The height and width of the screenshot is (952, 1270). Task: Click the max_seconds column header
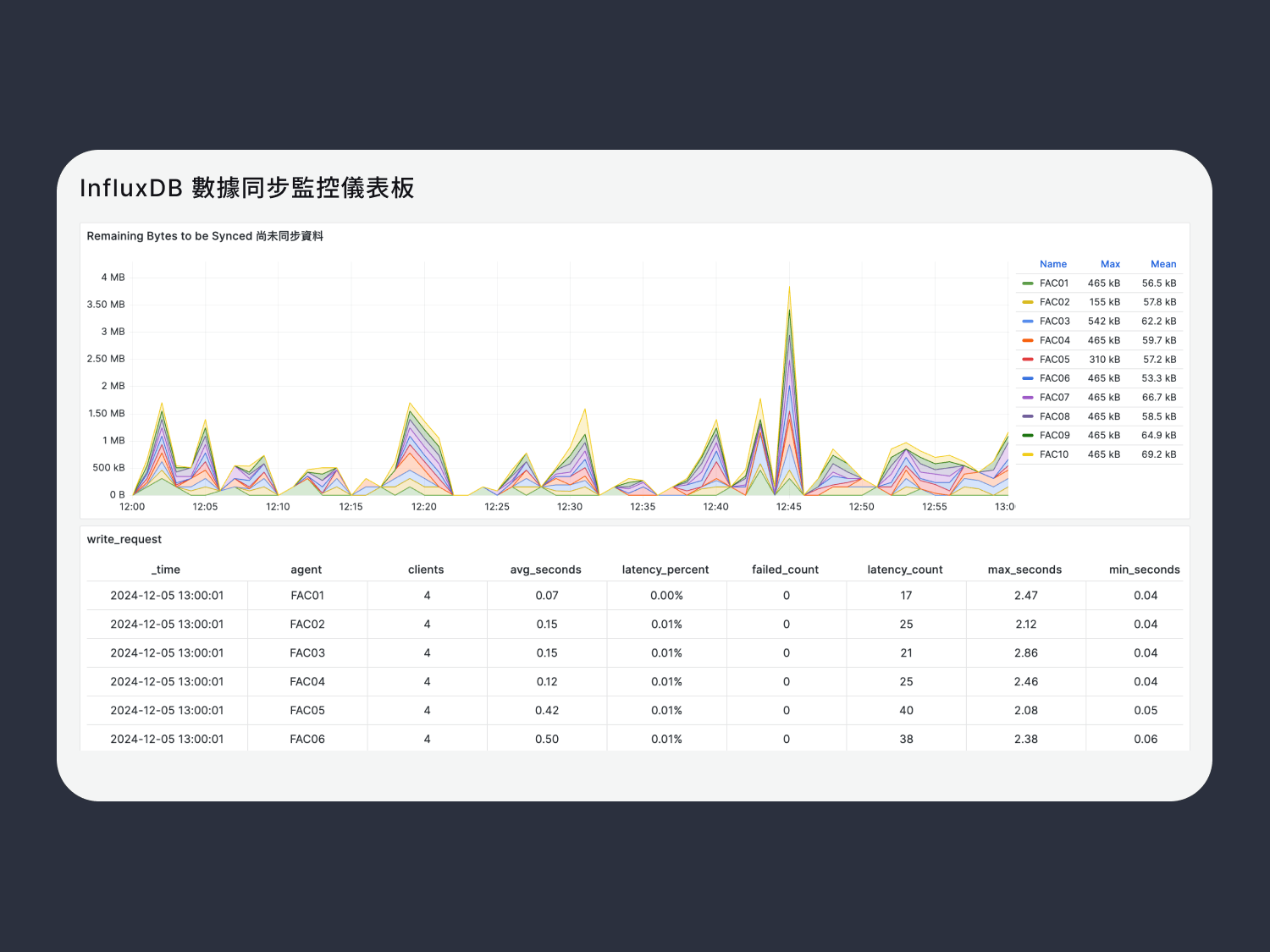pyautogui.click(x=1024, y=570)
